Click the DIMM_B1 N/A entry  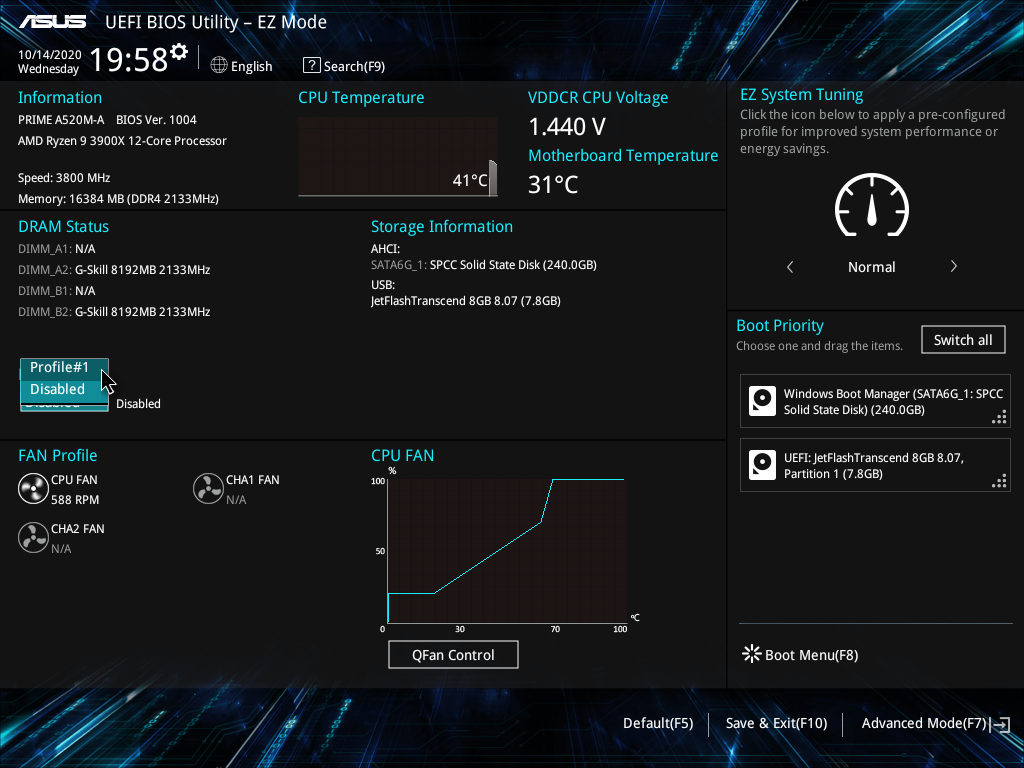57,291
